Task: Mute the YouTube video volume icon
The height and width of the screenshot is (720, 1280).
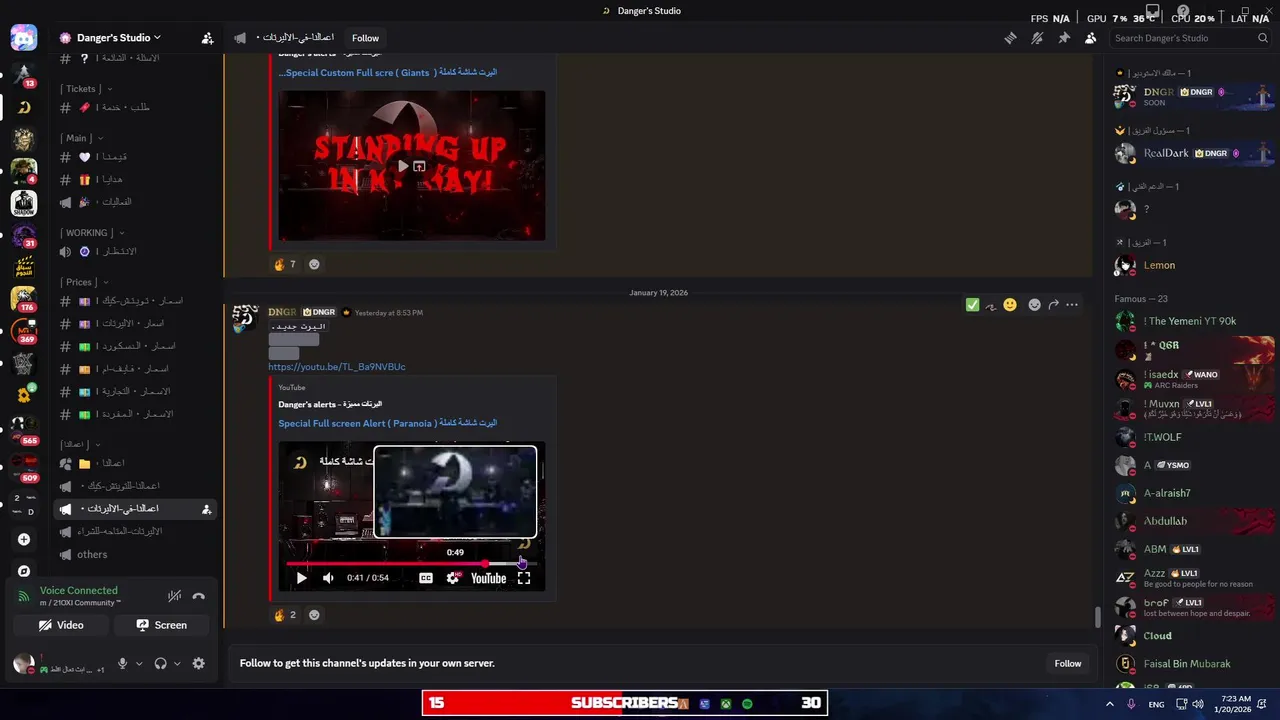Action: click(328, 578)
